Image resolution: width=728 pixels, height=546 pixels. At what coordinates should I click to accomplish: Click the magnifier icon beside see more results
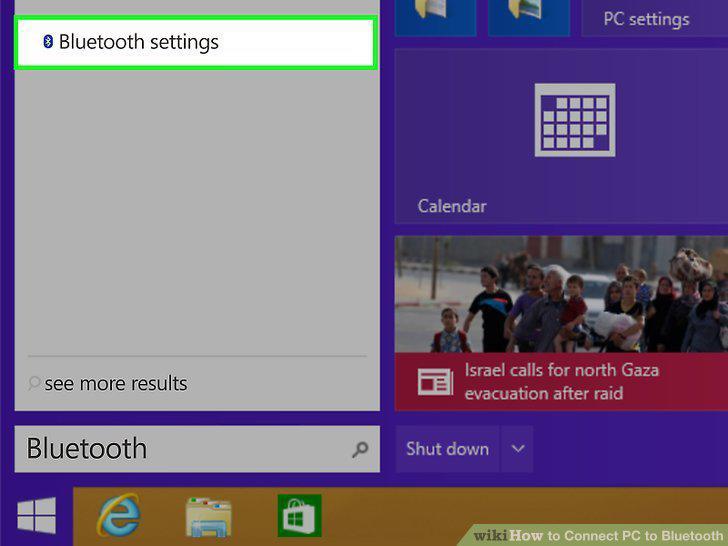[34, 383]
